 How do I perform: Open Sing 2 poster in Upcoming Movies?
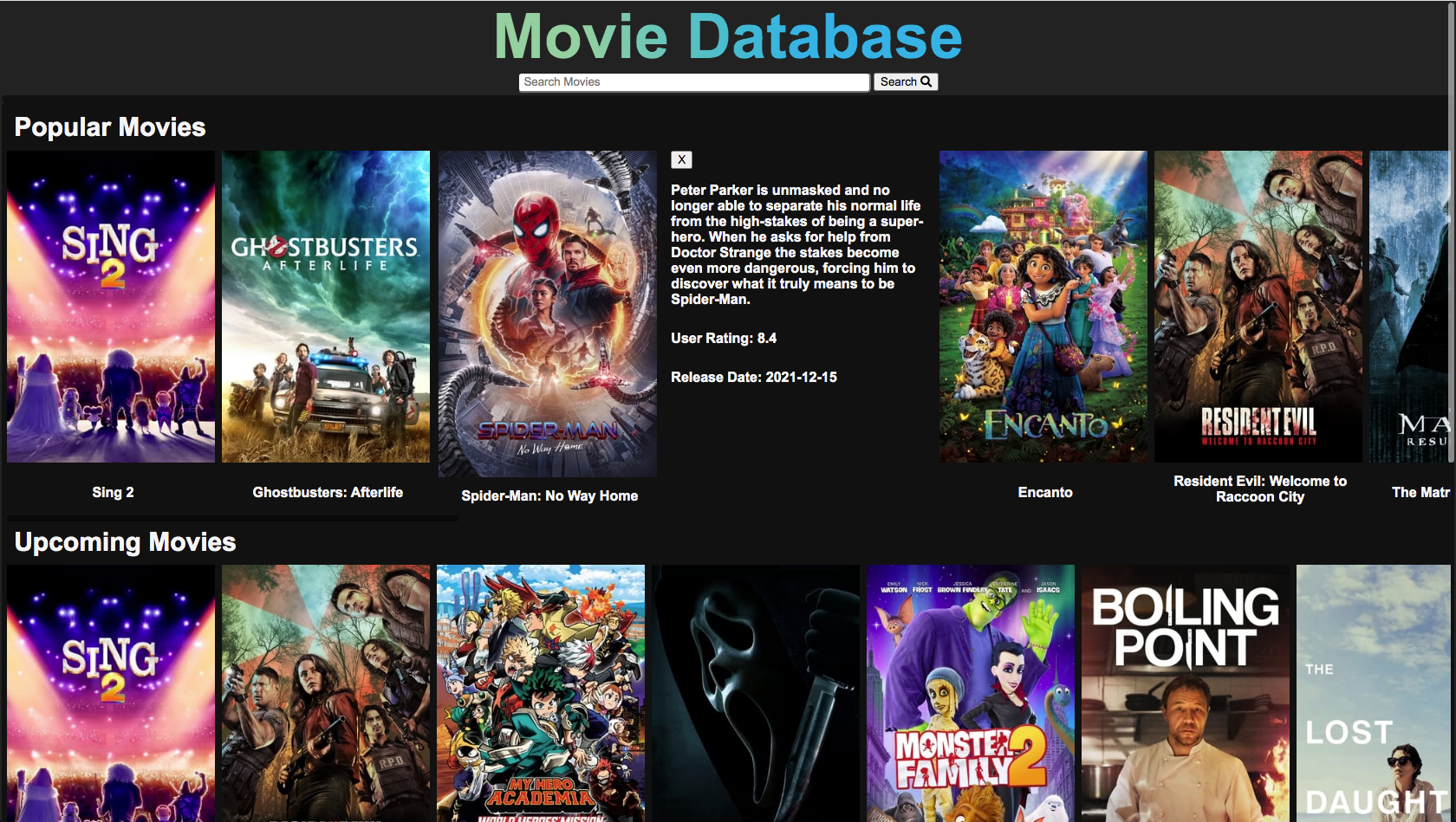(111, 693)
